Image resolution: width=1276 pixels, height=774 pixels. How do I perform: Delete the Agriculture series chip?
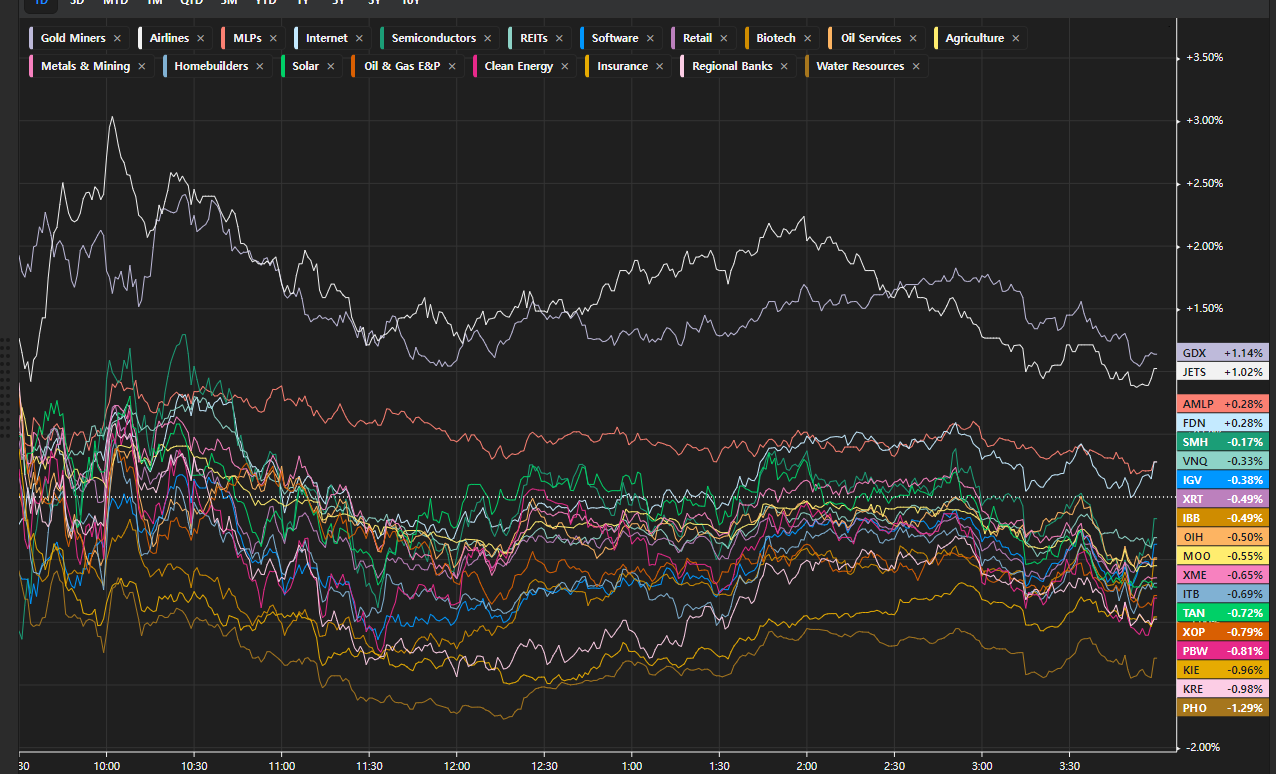click(x=1015, y=39)
